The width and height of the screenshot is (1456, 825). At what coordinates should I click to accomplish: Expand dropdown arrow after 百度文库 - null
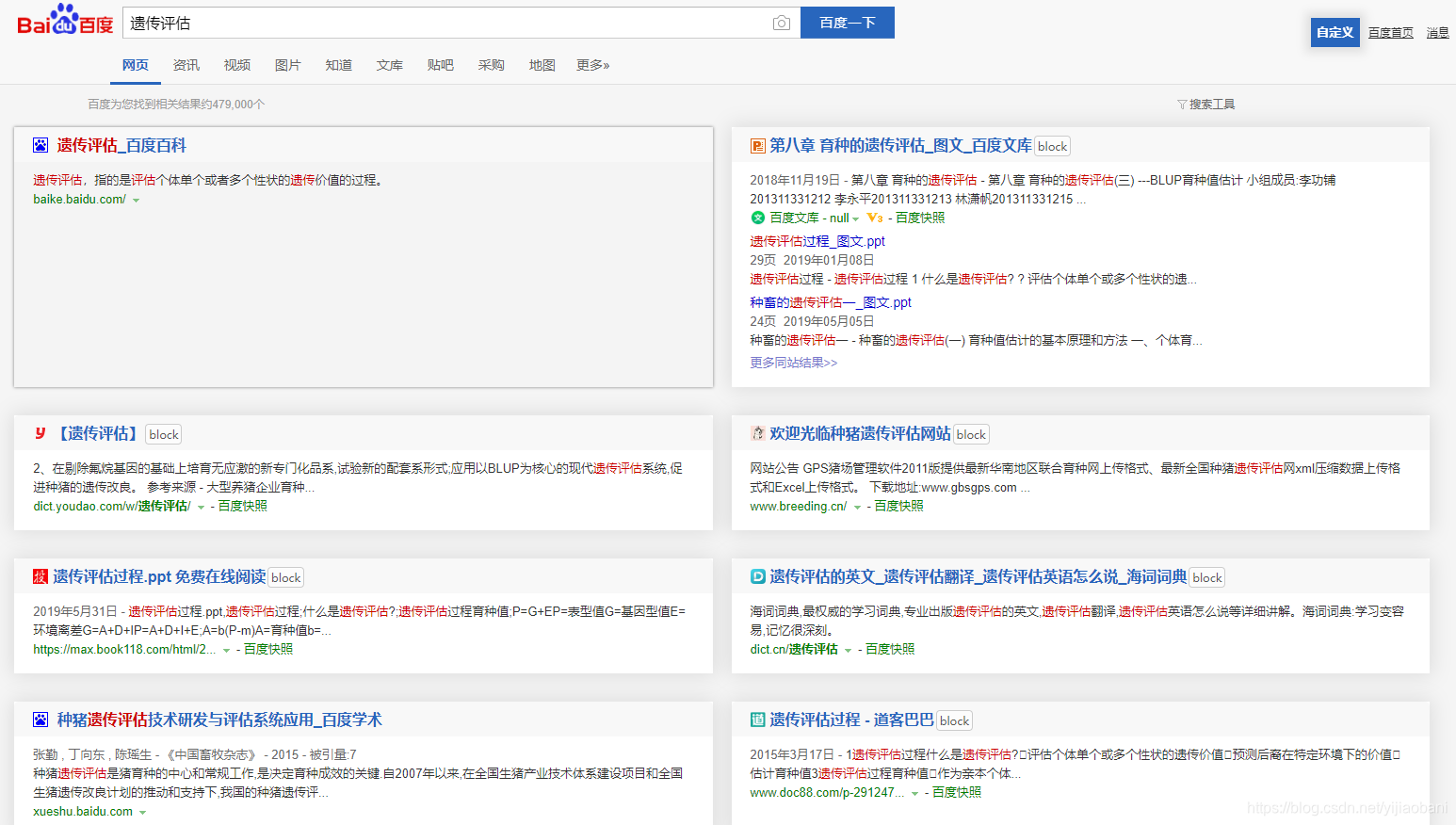point(856,218)
